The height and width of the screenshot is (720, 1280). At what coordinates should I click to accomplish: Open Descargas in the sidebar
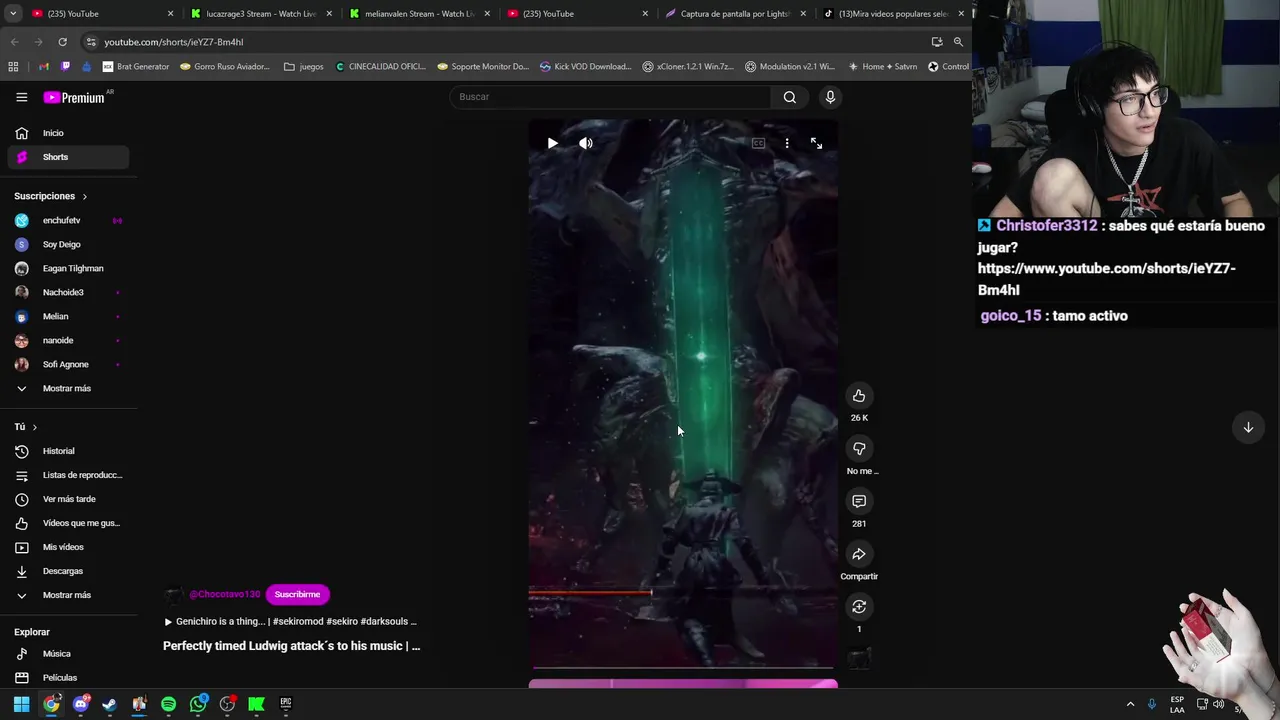[x=68, y=571]
